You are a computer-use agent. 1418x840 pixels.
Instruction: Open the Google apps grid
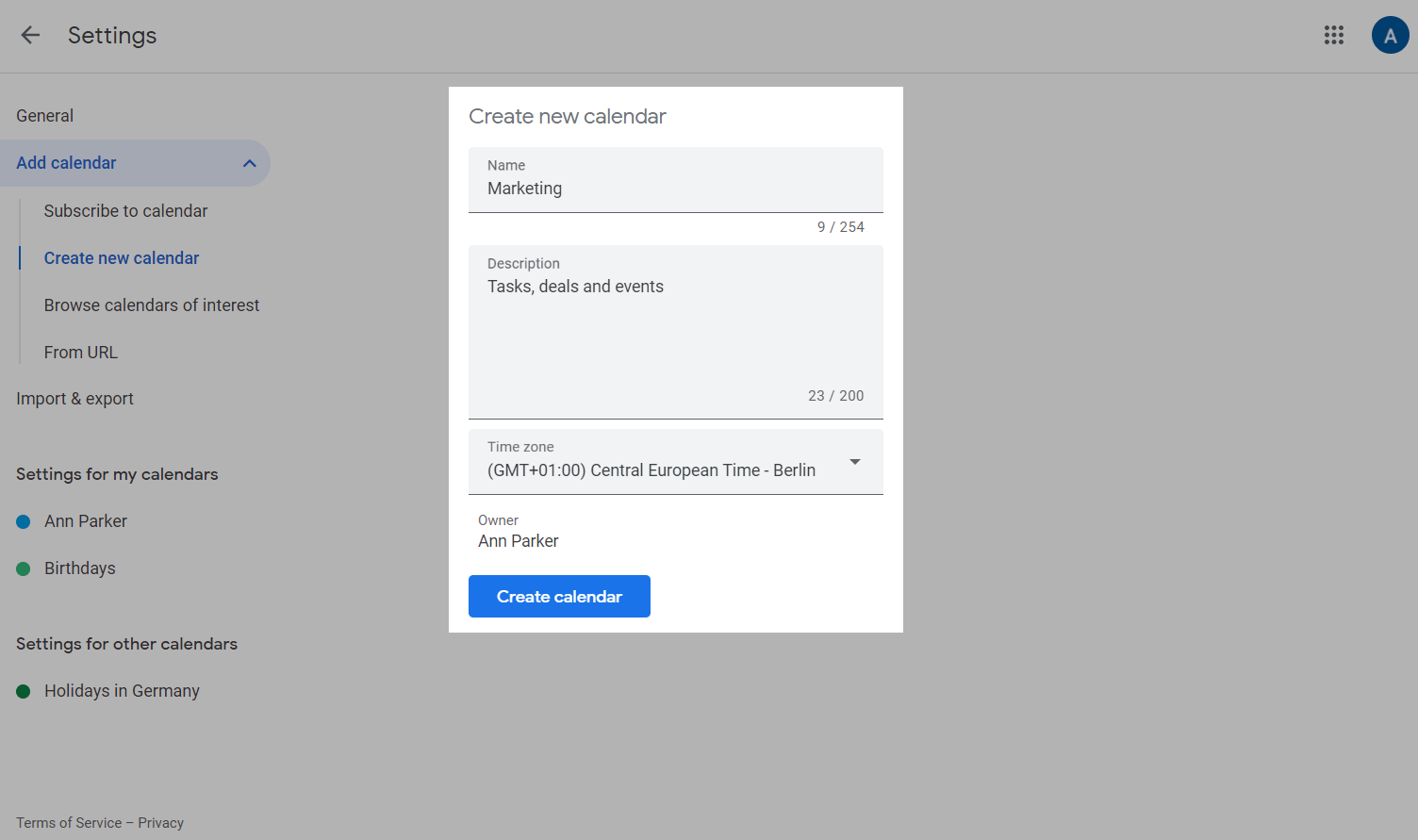(1333, 35)
